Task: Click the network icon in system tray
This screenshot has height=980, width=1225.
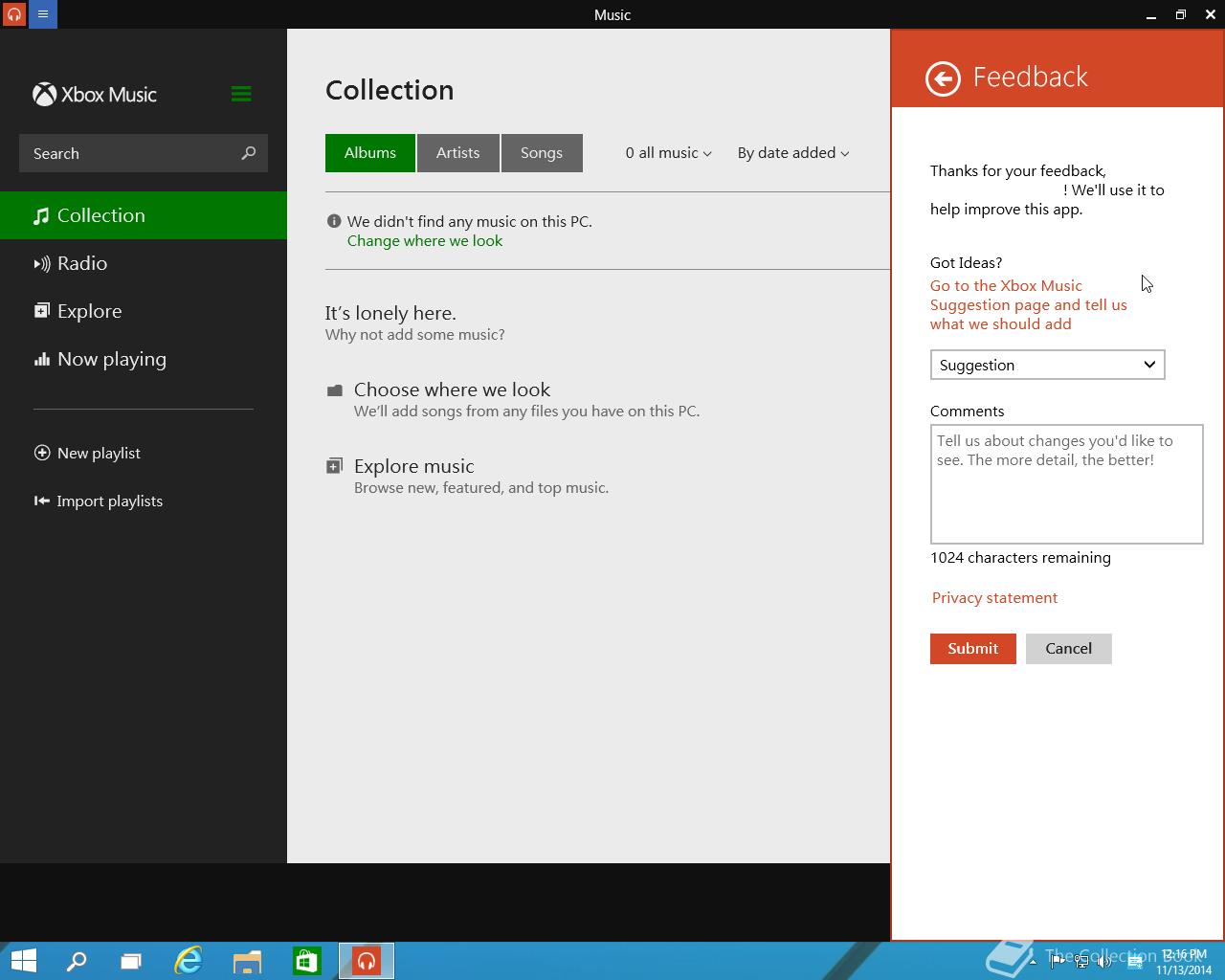Action: tap(1081, 962)
